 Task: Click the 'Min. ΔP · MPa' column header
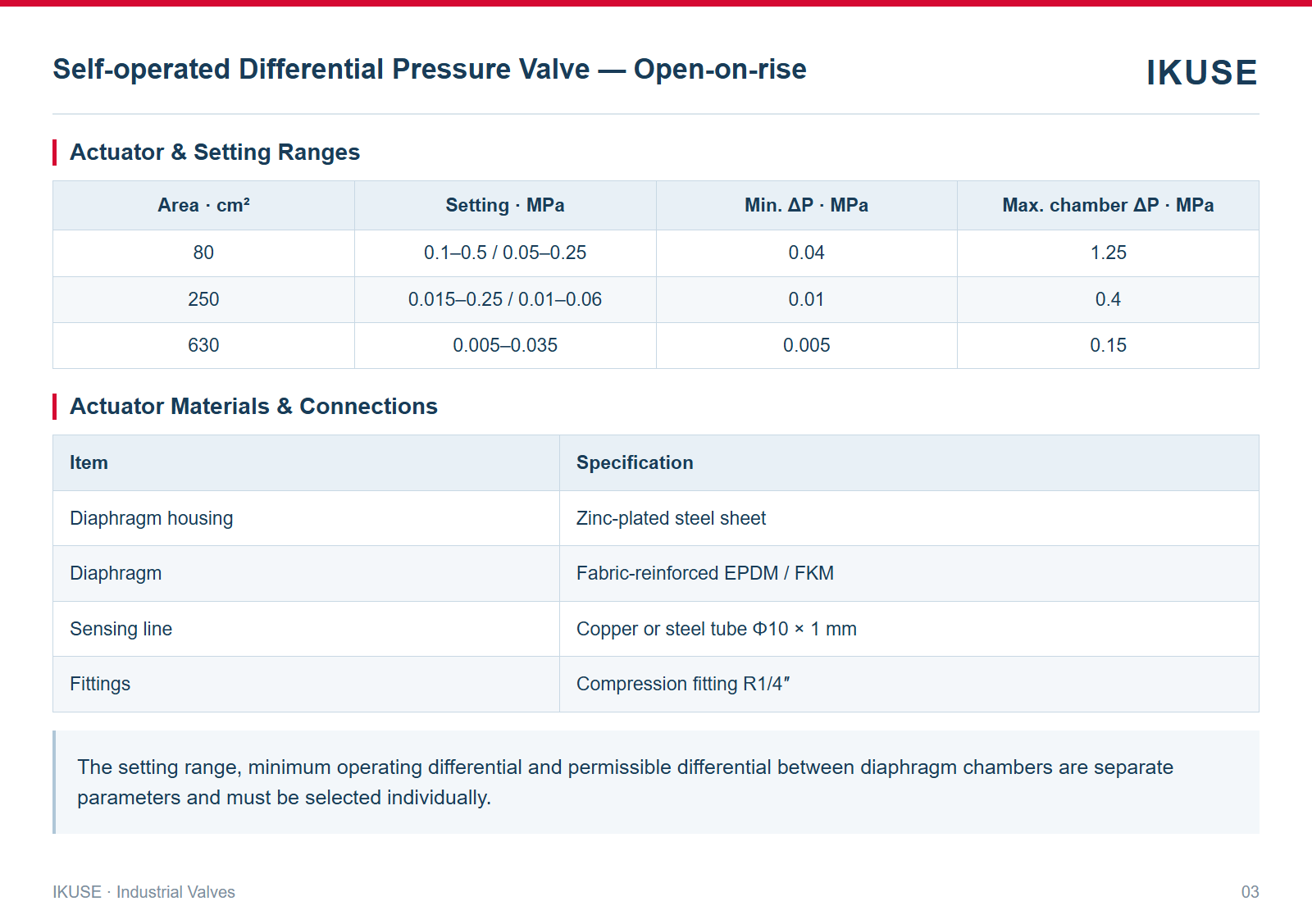click(806, 205)
